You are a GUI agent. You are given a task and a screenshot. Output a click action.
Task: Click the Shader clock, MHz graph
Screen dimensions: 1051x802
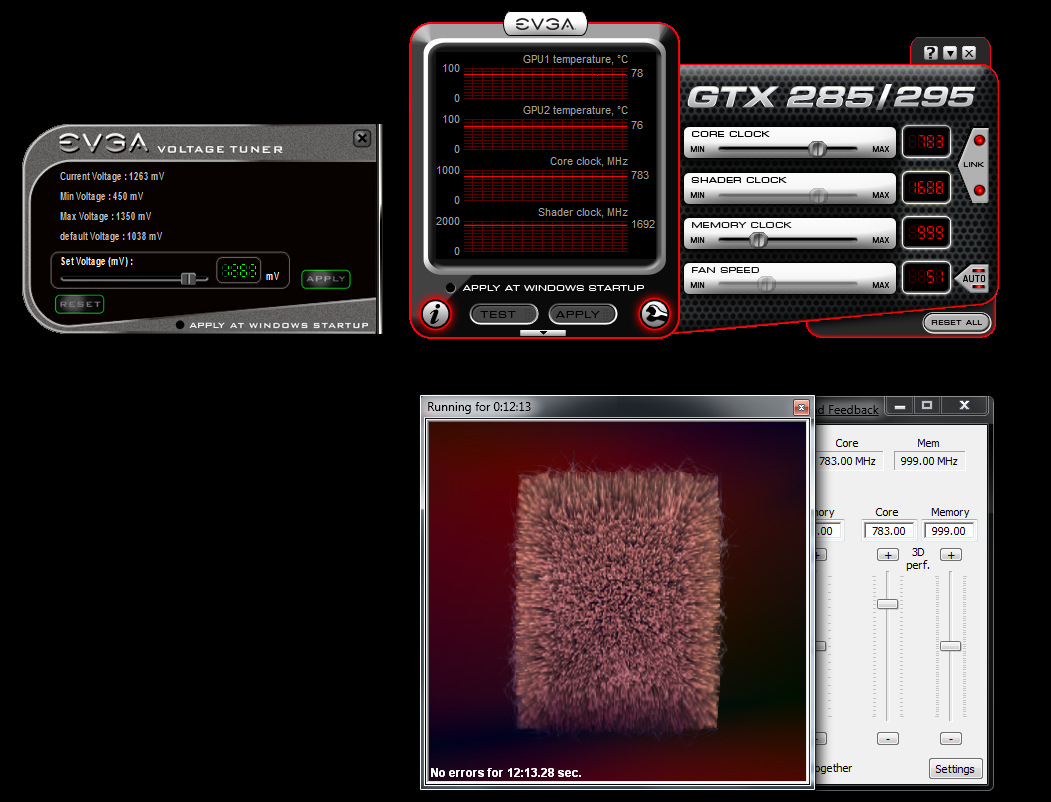tap(546, 236)
